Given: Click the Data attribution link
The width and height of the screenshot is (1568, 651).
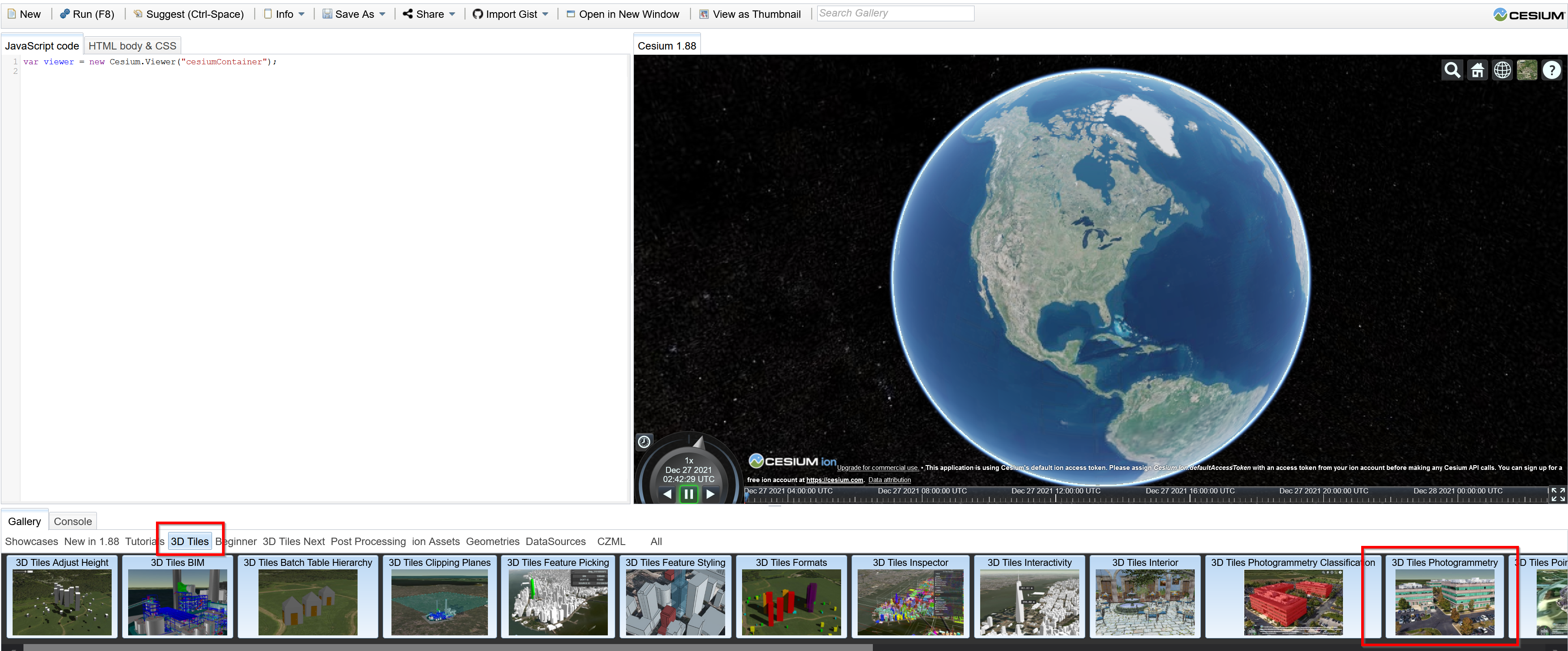Looking at the screenshot, I should point(889,480).
